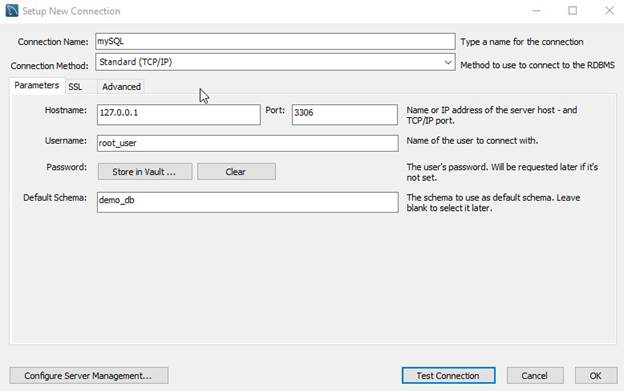
Task: Click 'Type a name for the connection' hint
Action: [522, 42]
